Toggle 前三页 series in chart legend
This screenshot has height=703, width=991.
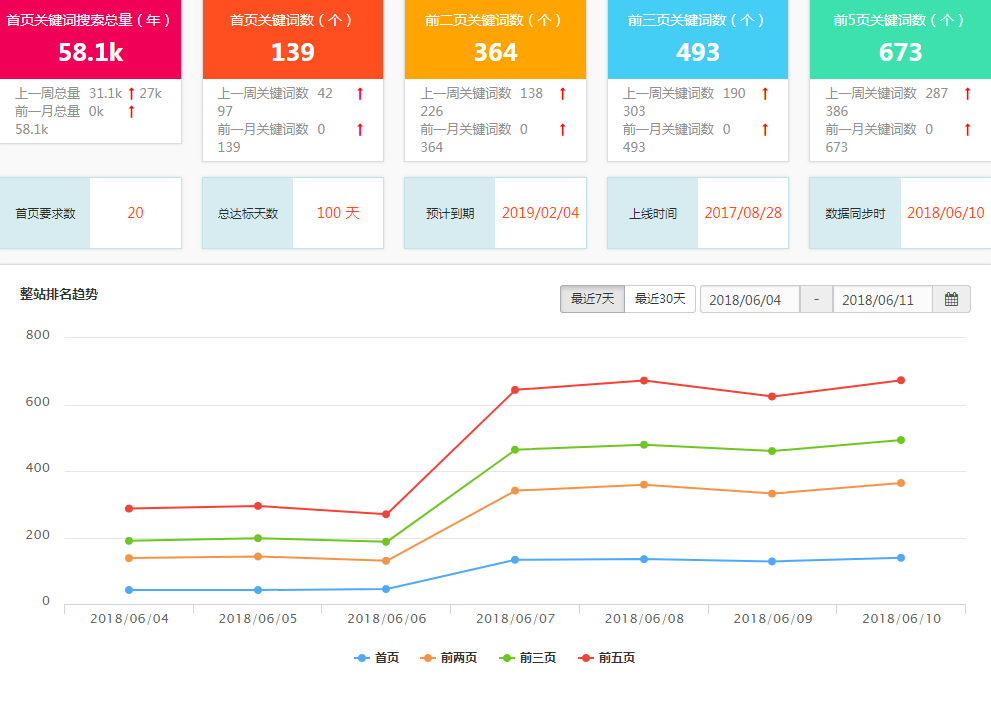[x=527, y=658]
